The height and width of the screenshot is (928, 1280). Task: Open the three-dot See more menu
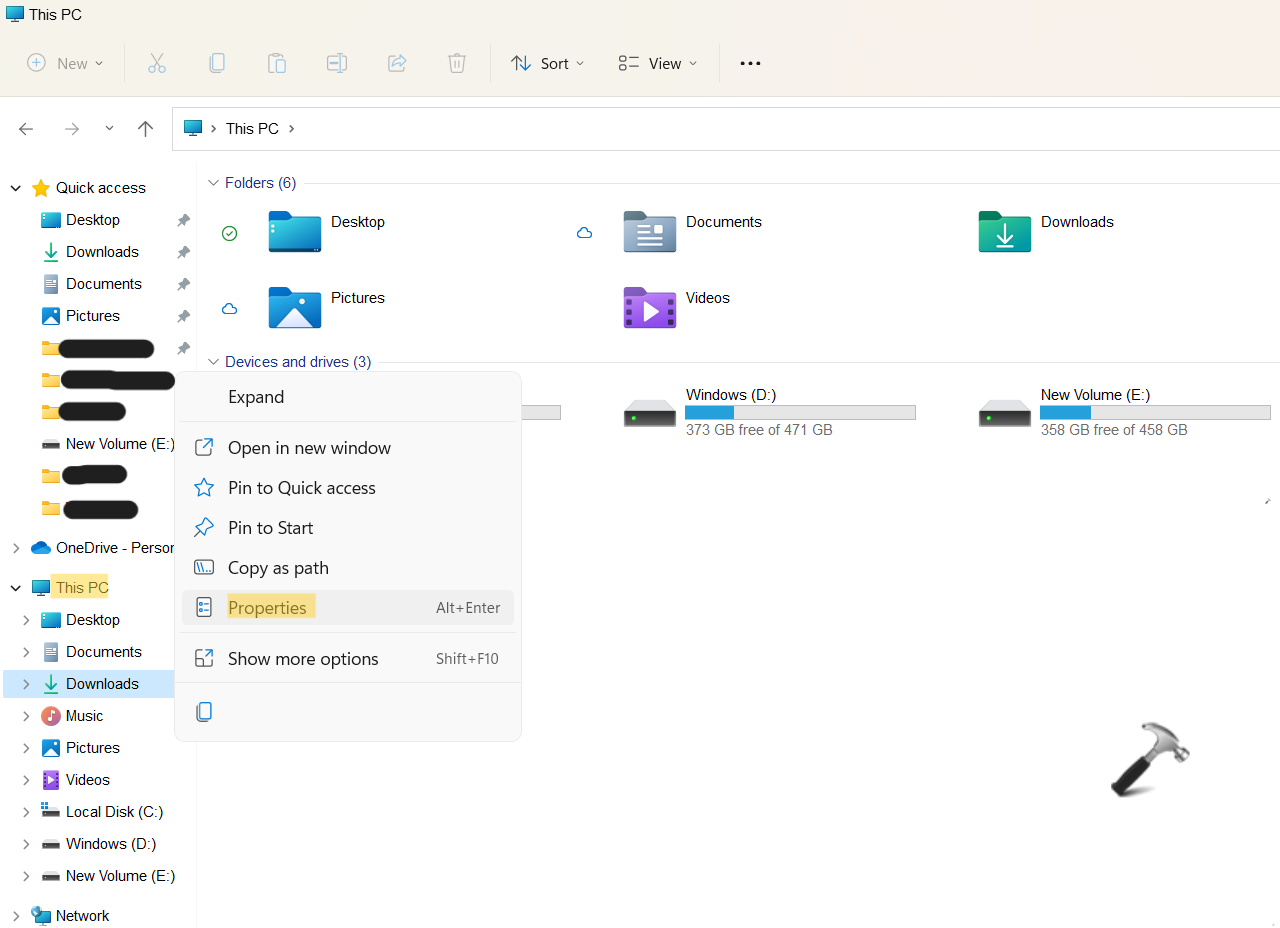750,63
